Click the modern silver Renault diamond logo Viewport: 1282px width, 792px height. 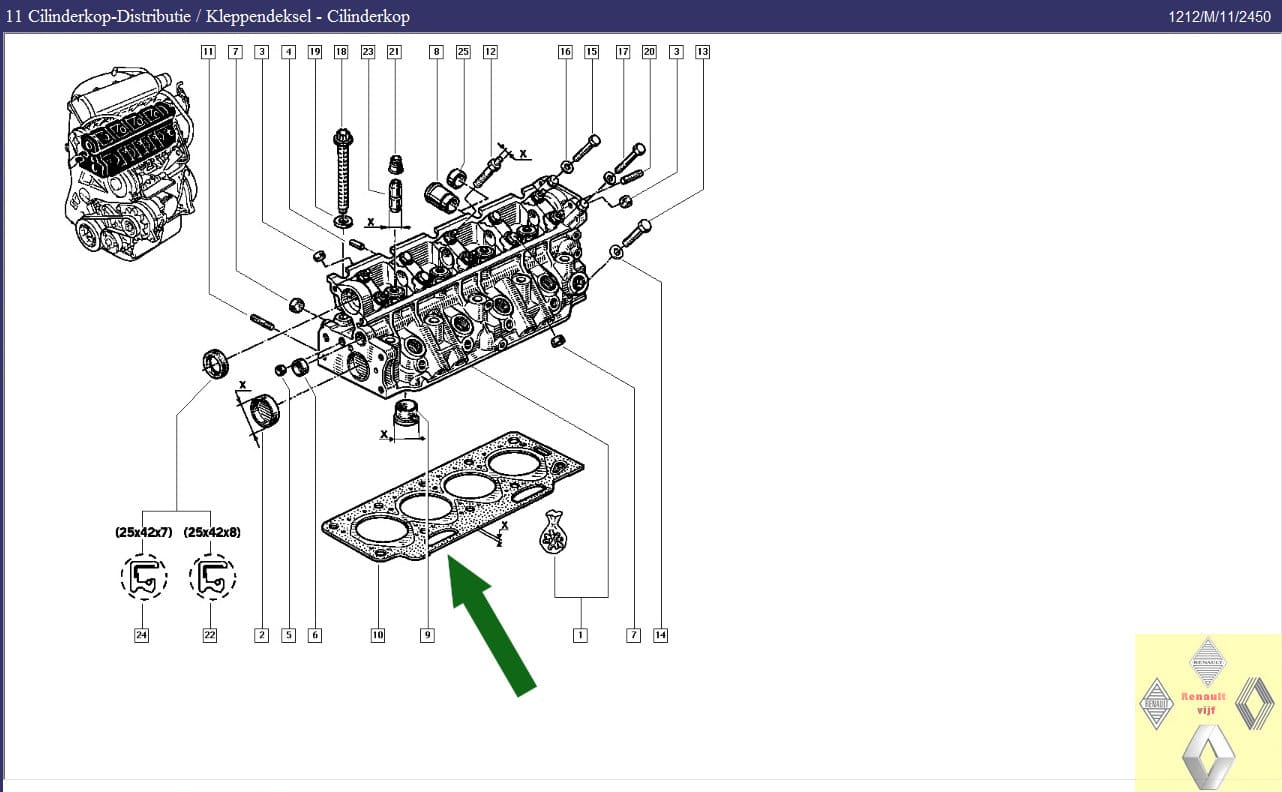click(x=1208, y=756)
